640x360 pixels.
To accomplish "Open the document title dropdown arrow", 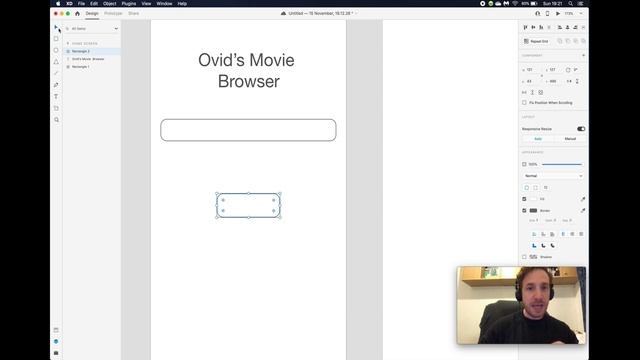I will click(356, 13).
